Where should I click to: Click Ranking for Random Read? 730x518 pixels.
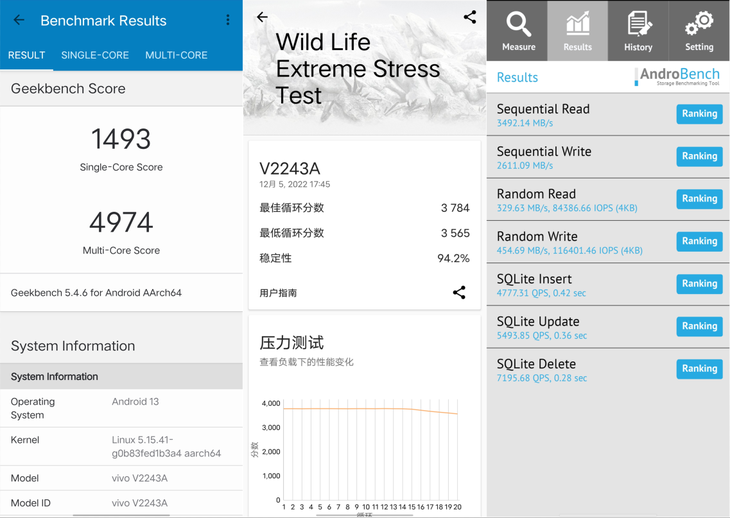699,199
